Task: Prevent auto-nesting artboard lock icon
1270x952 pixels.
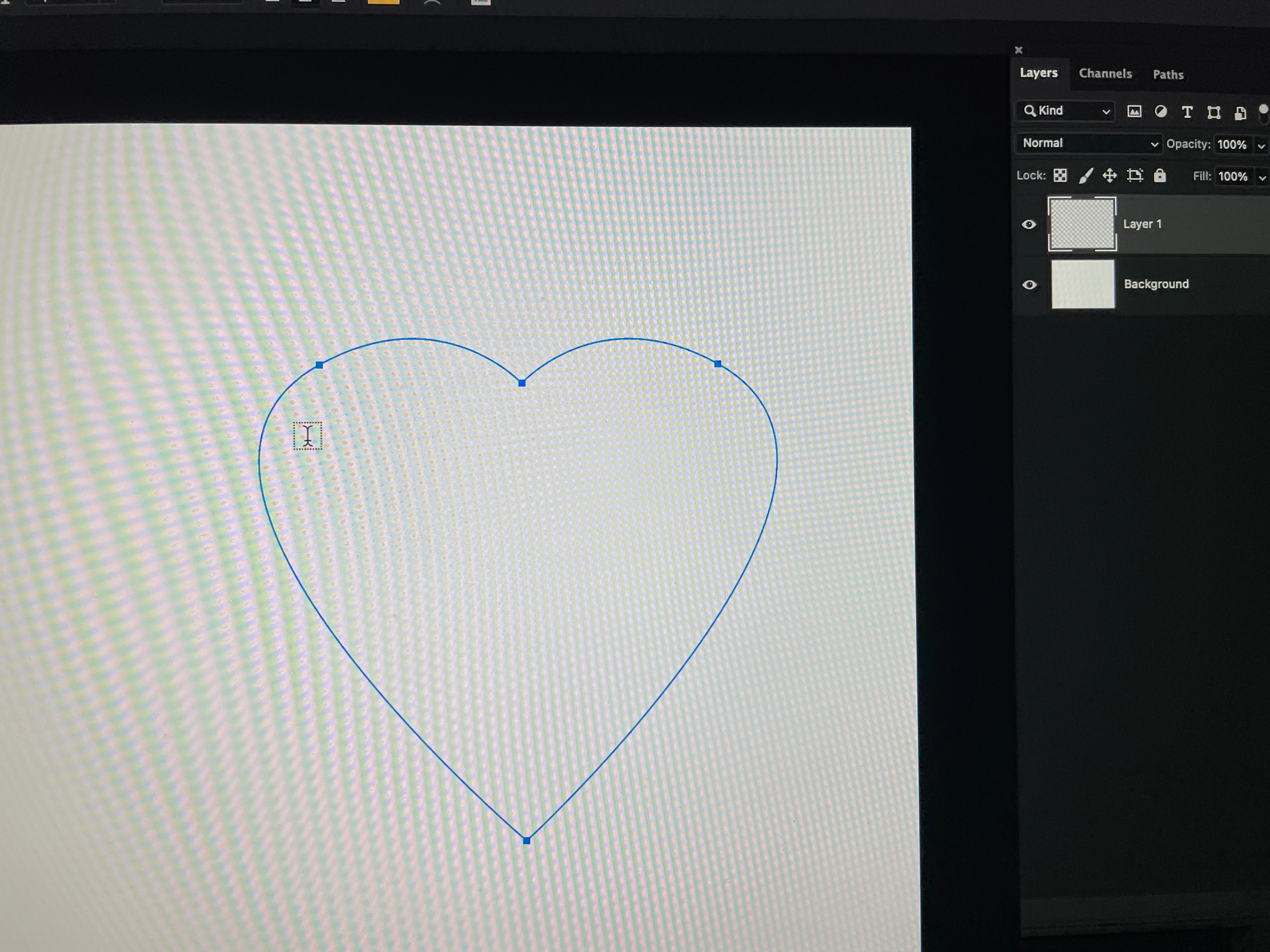Action: coord(1135,176)
